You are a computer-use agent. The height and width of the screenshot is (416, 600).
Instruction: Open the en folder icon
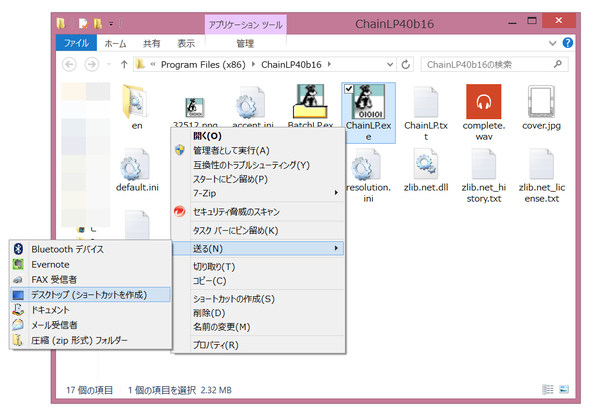pos(136,101)
